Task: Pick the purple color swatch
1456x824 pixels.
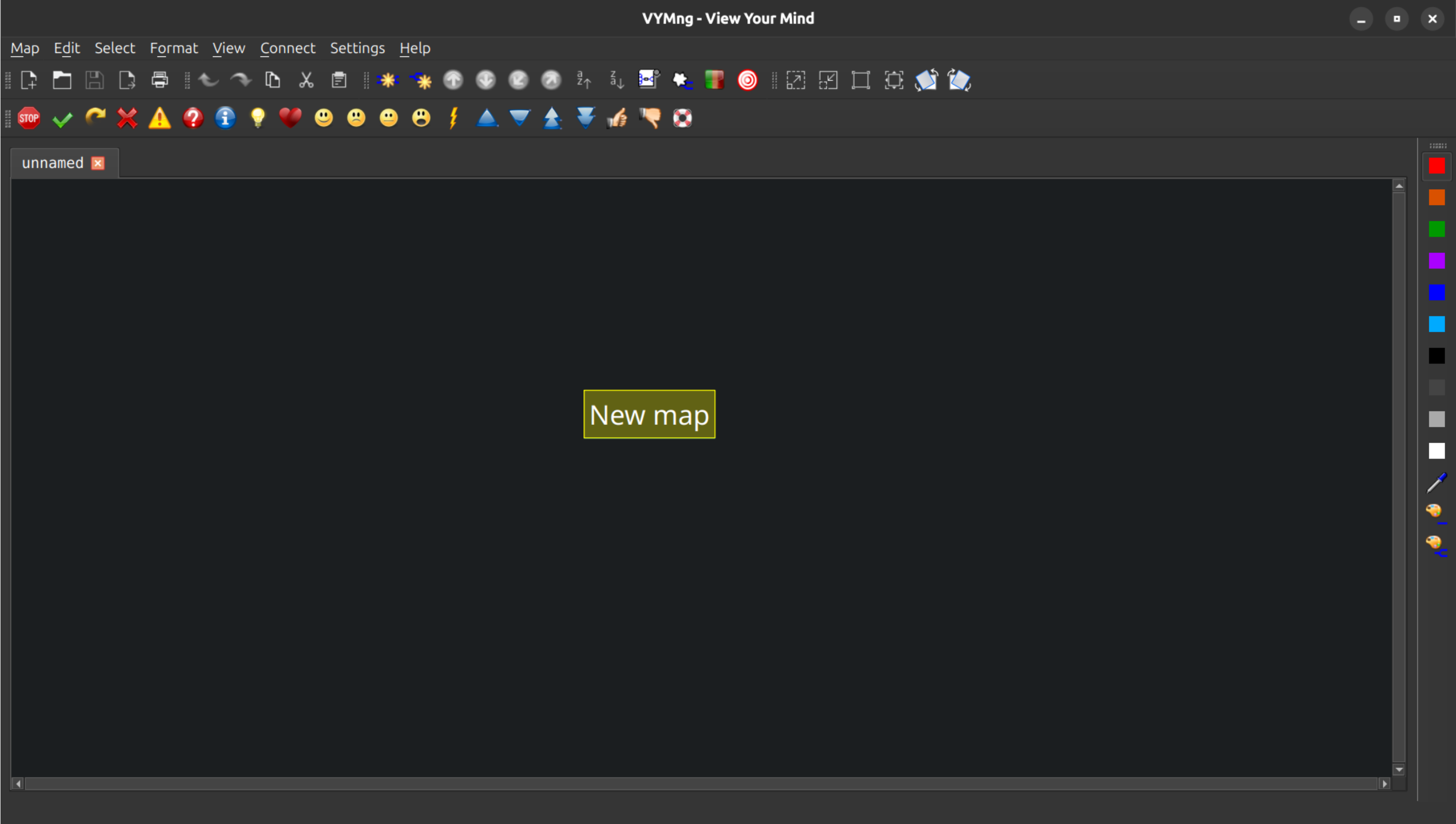Action: pyautogui.click(x=1436, y=261)
